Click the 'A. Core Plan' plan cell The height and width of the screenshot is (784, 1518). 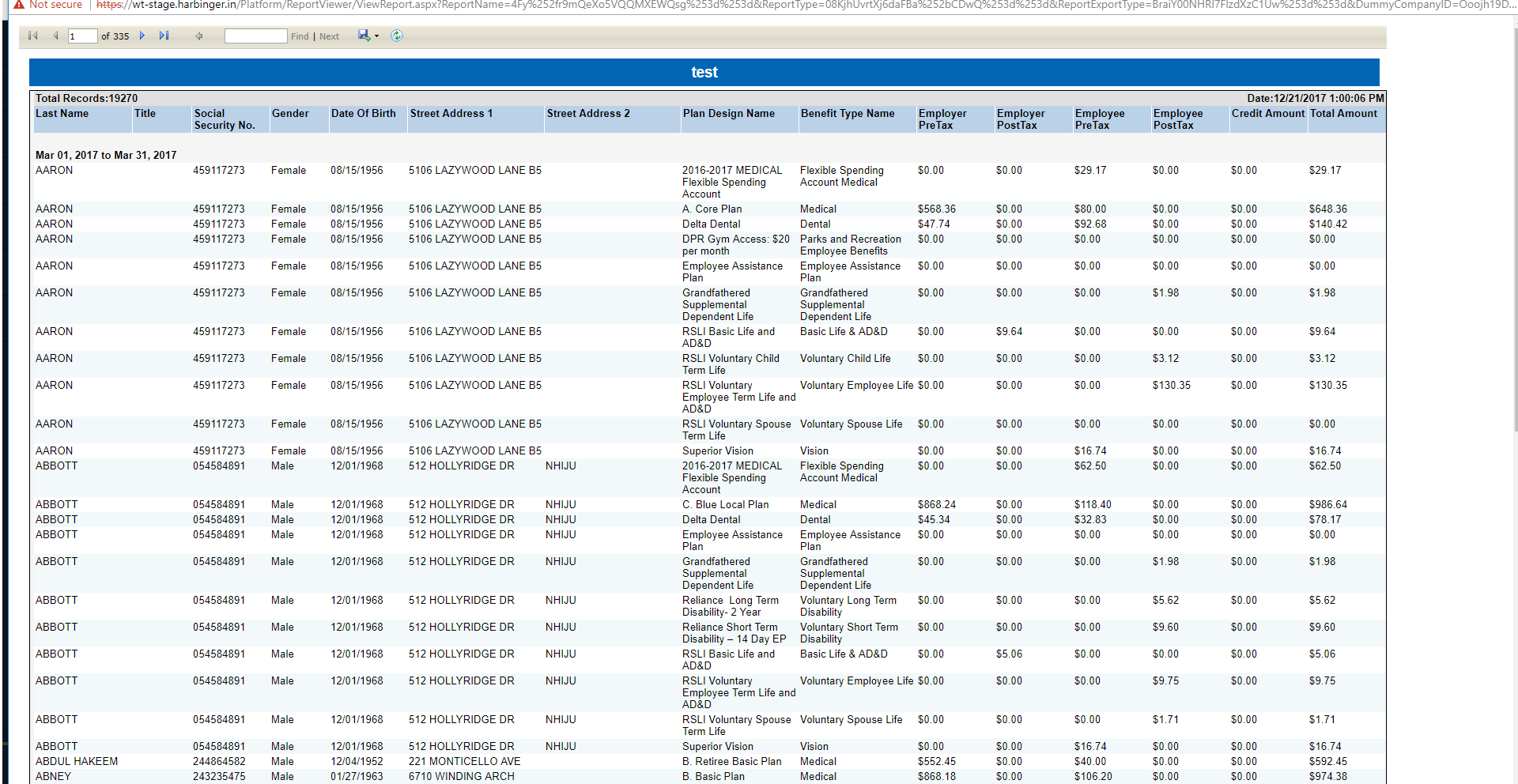pos(712,209)
